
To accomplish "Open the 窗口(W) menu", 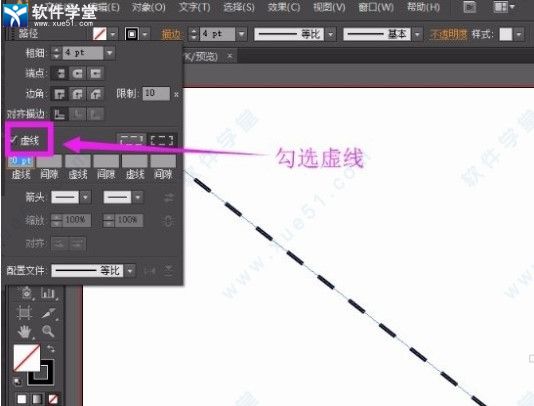I will tap(376, 7).
